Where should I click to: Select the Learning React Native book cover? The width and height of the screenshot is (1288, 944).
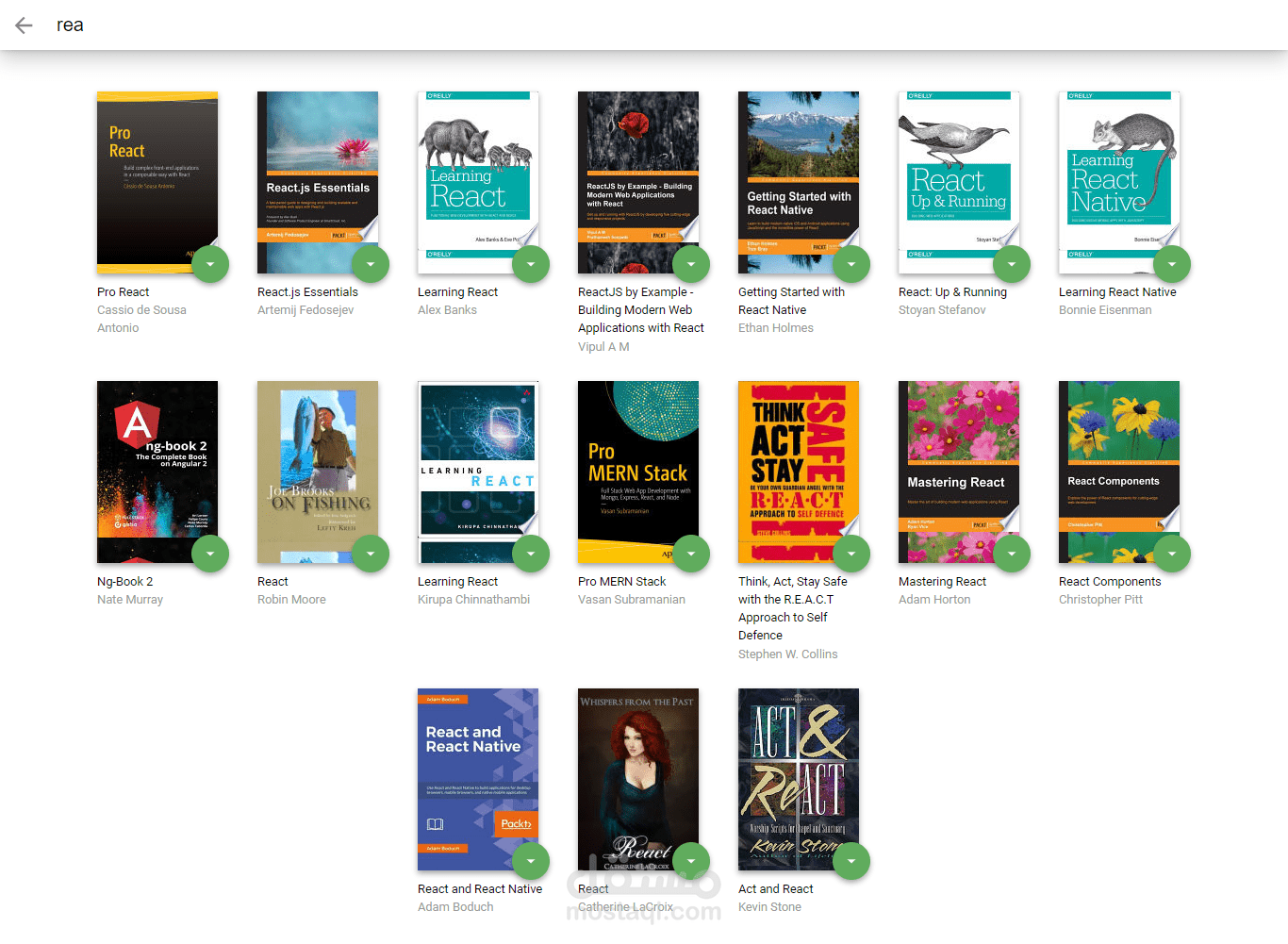(x=1119, y=182)
